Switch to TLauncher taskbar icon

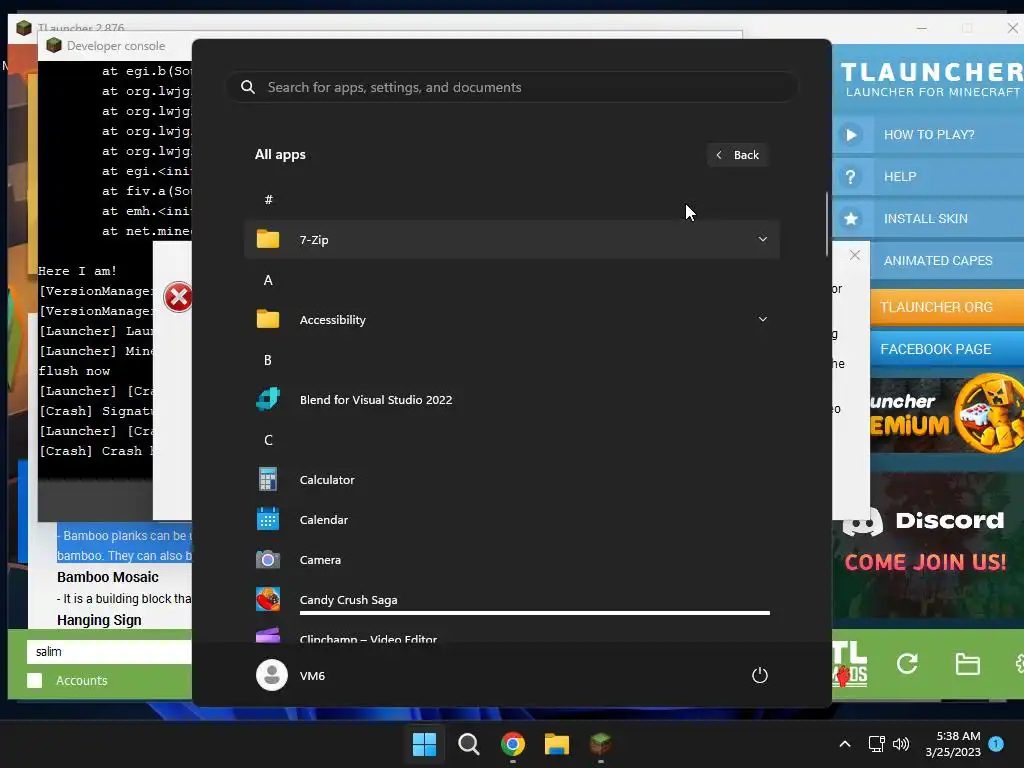click(600, 744)
